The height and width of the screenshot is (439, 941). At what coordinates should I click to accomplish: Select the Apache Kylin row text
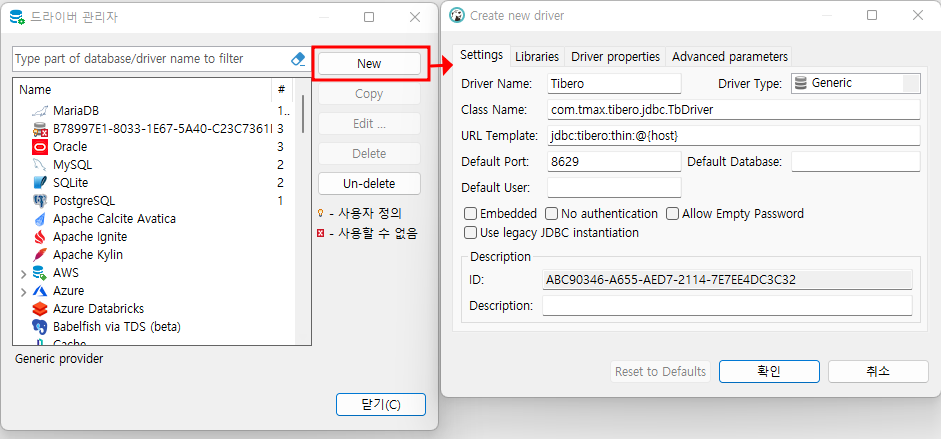pyautogui.click(x=88, y=255)
